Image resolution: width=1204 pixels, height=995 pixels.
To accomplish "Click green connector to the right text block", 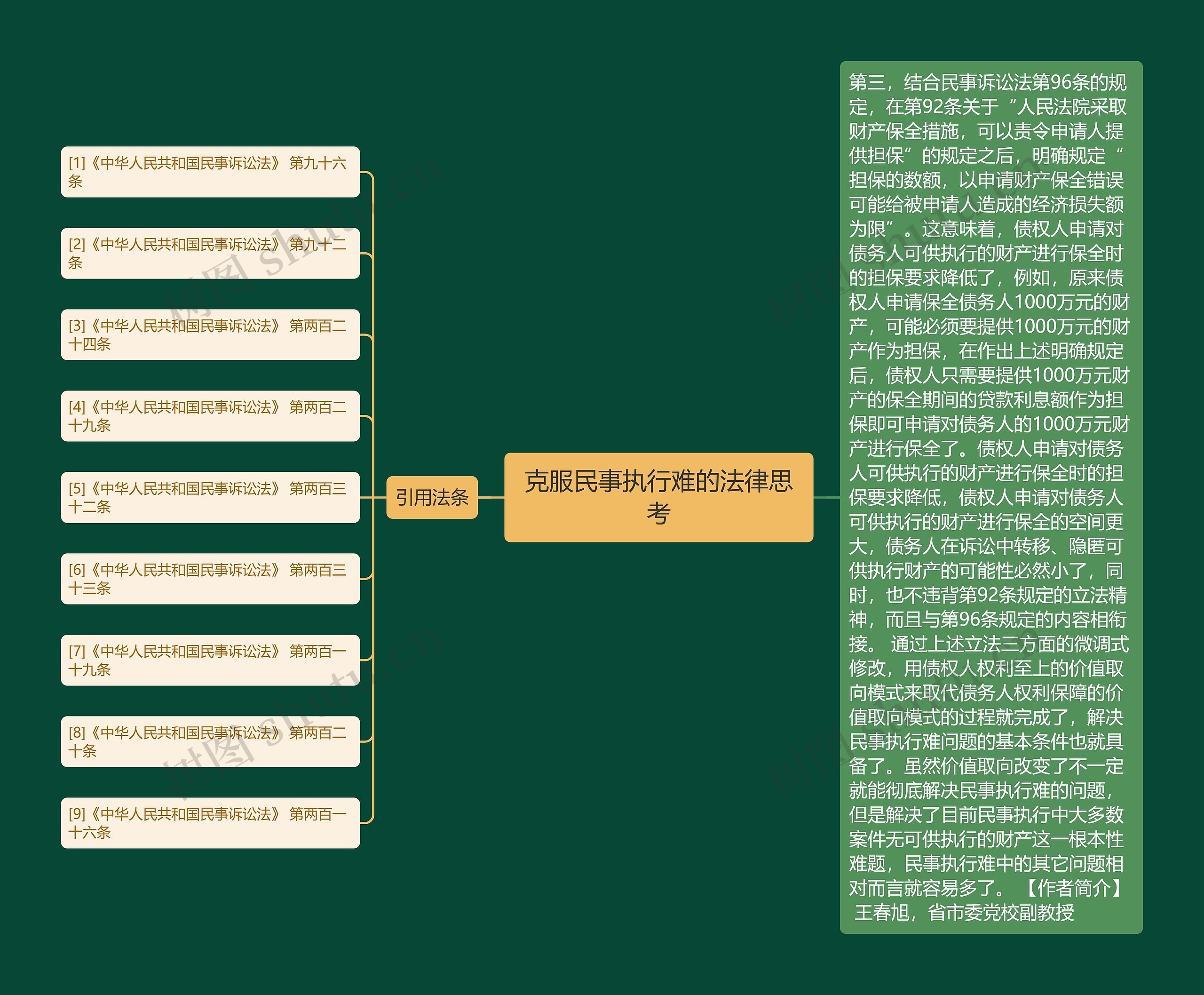I will pyautogui.click(x=826, y=498).
